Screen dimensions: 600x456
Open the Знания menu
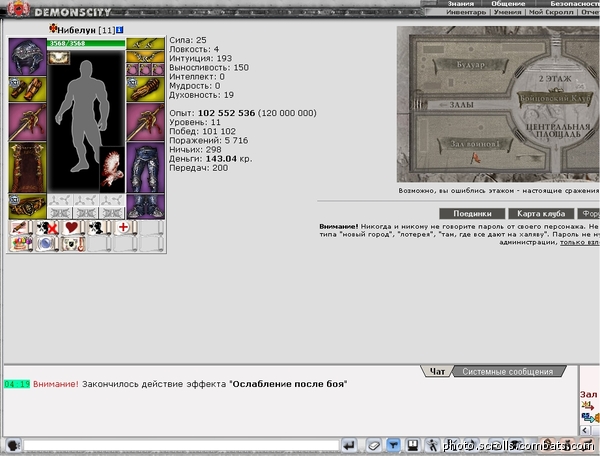pos(461,3)
